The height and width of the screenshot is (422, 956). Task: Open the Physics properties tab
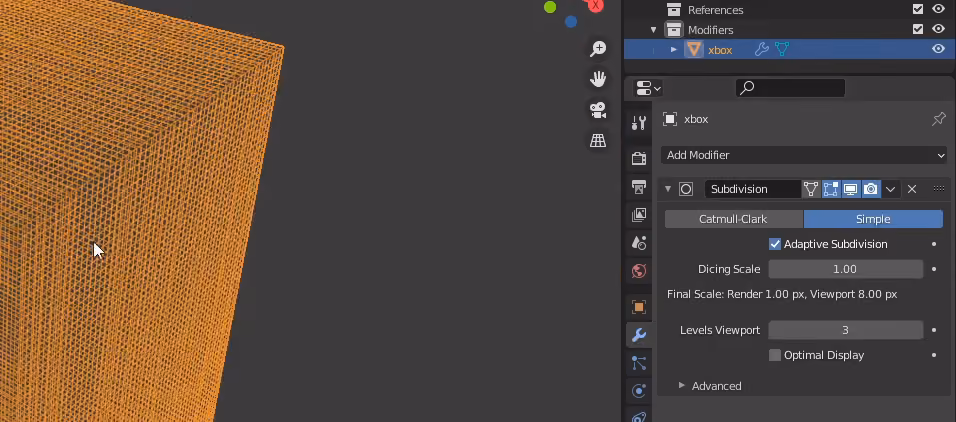click(x=639, y=391)
